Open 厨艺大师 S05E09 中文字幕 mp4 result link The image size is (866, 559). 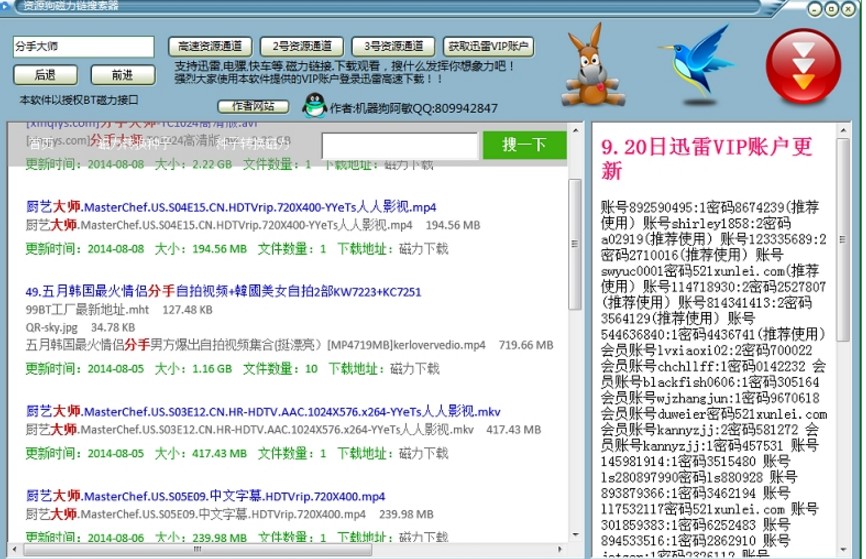[205, 496]
